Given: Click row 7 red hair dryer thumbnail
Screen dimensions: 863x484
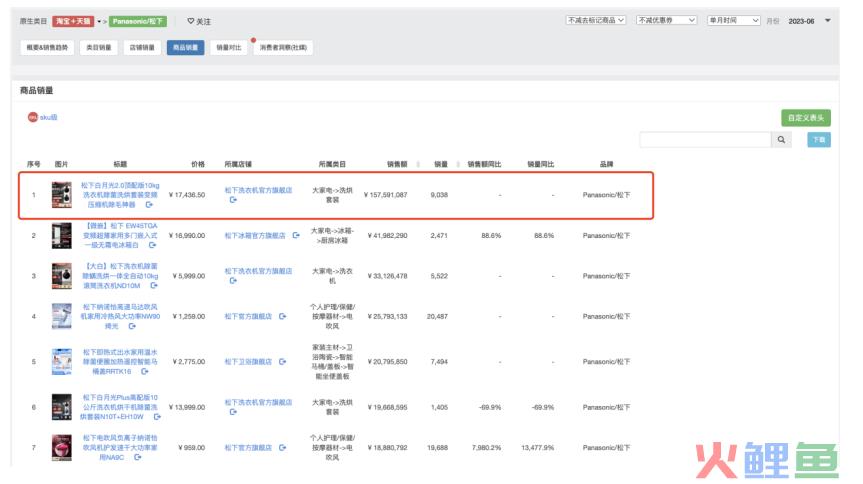Looking at the screenshot, I should (x=62, y=448).
